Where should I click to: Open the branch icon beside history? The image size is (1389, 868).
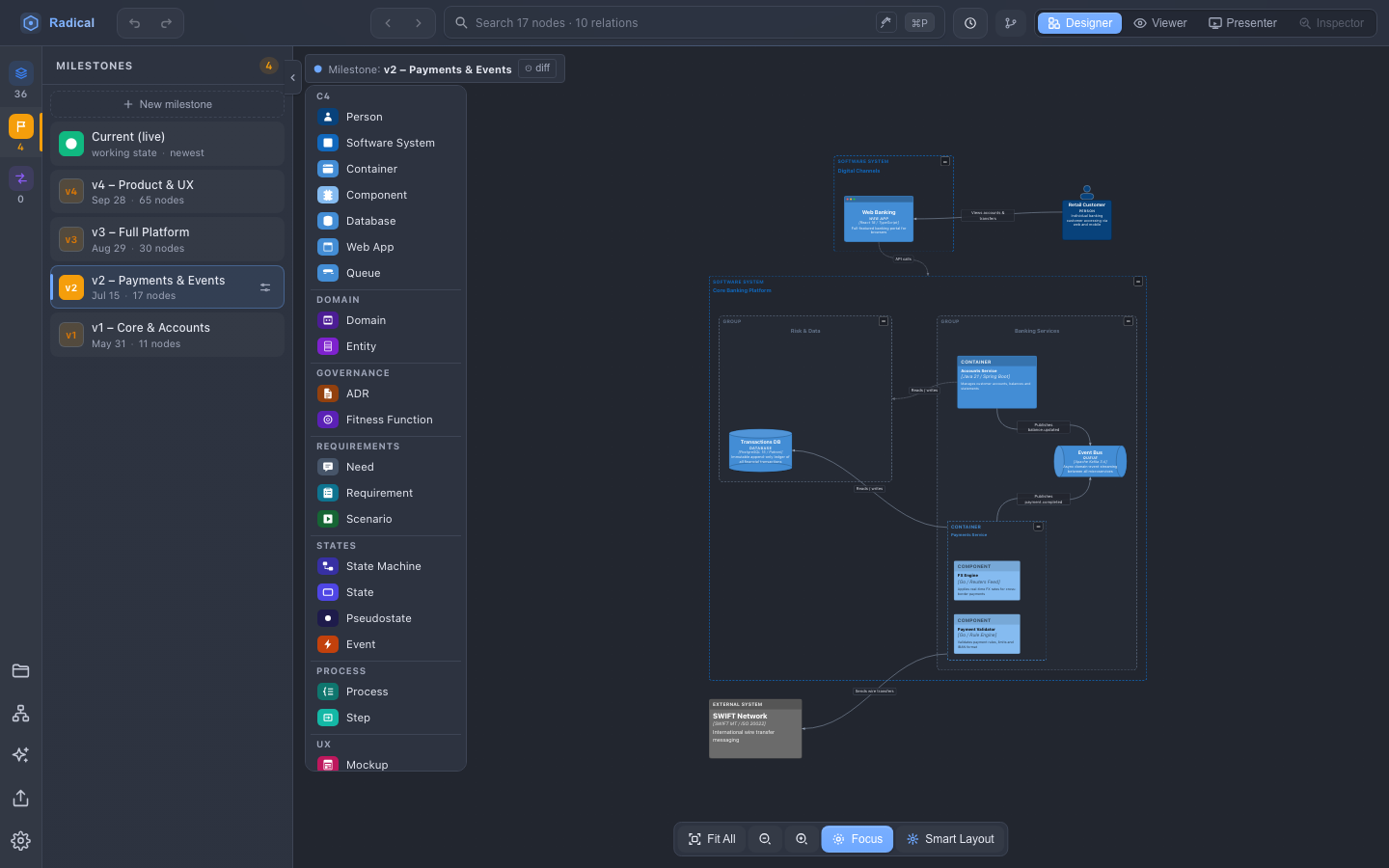[x=1011, y=23]
